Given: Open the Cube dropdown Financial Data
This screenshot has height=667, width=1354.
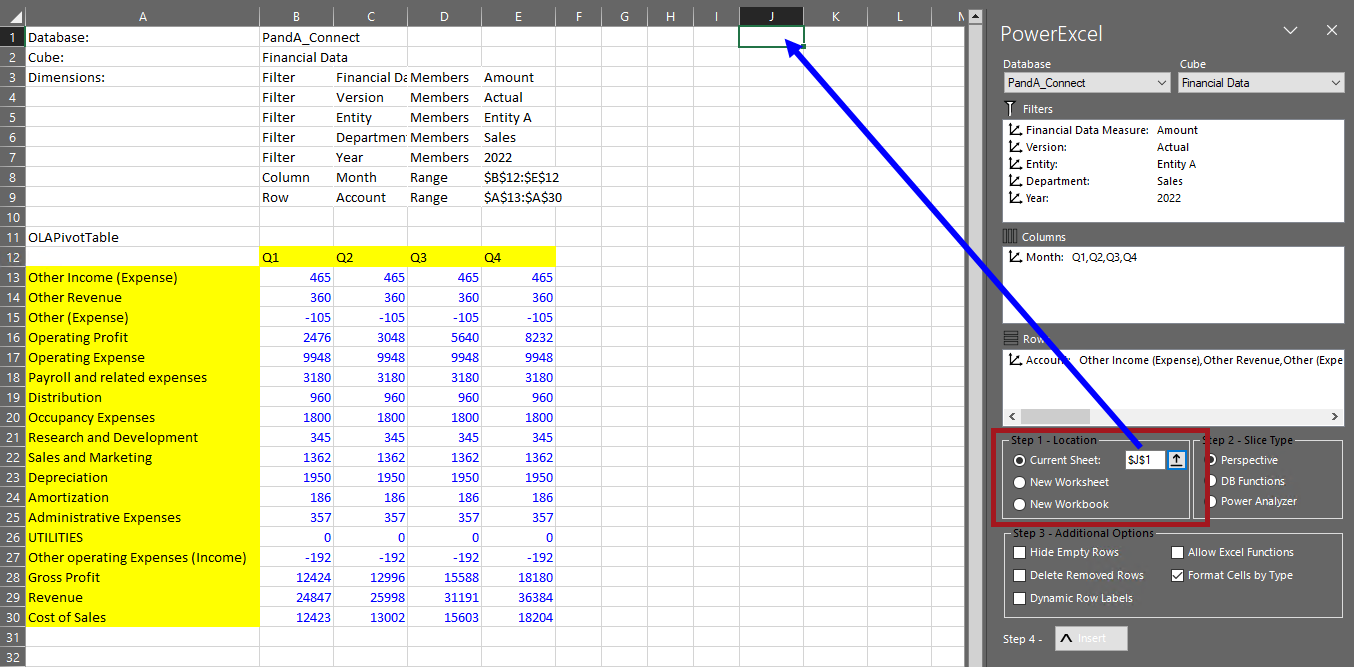Looking at the screenshot, I should 1261,83.
